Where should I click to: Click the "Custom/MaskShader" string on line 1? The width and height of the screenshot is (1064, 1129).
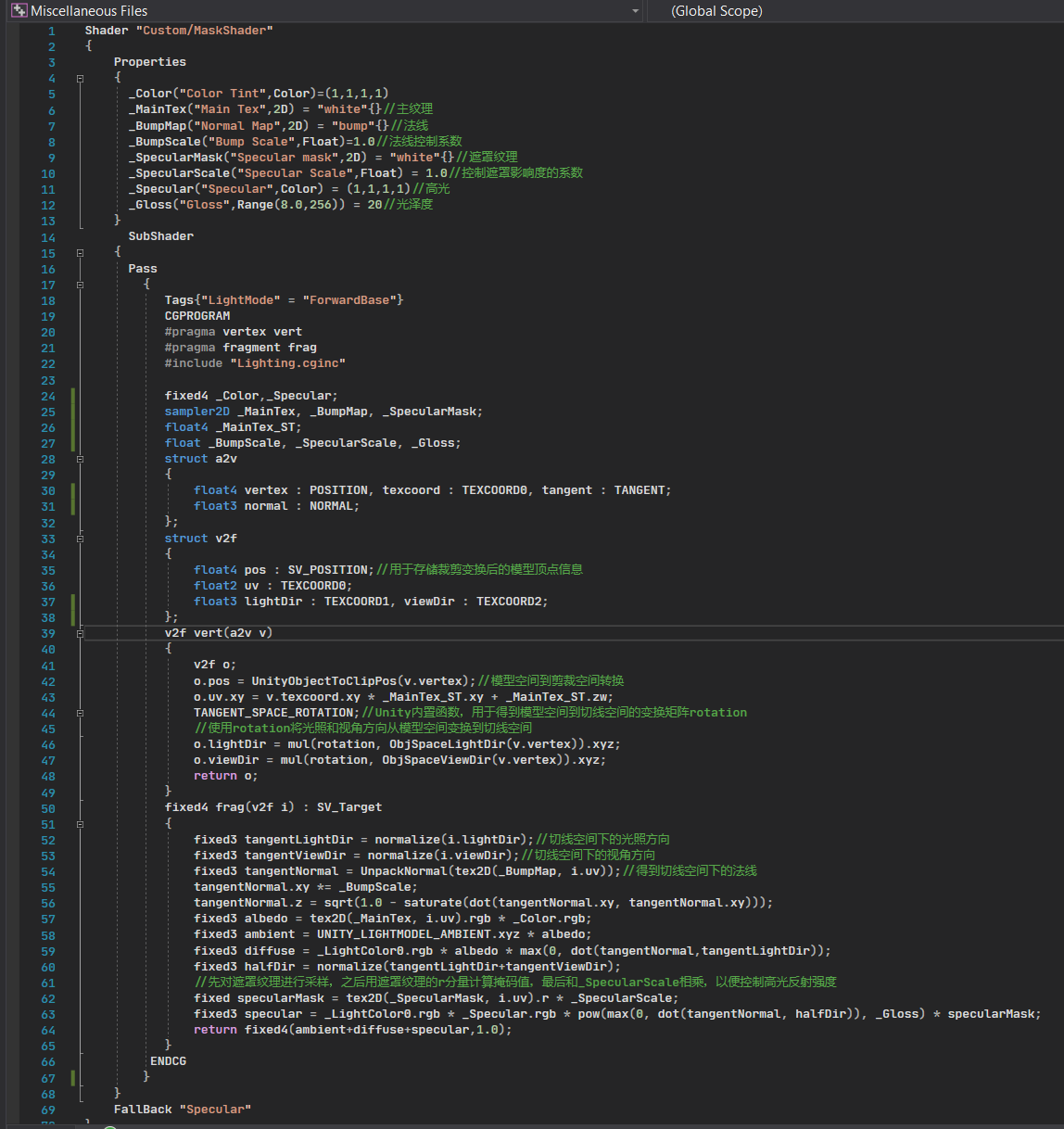[205, 31]
